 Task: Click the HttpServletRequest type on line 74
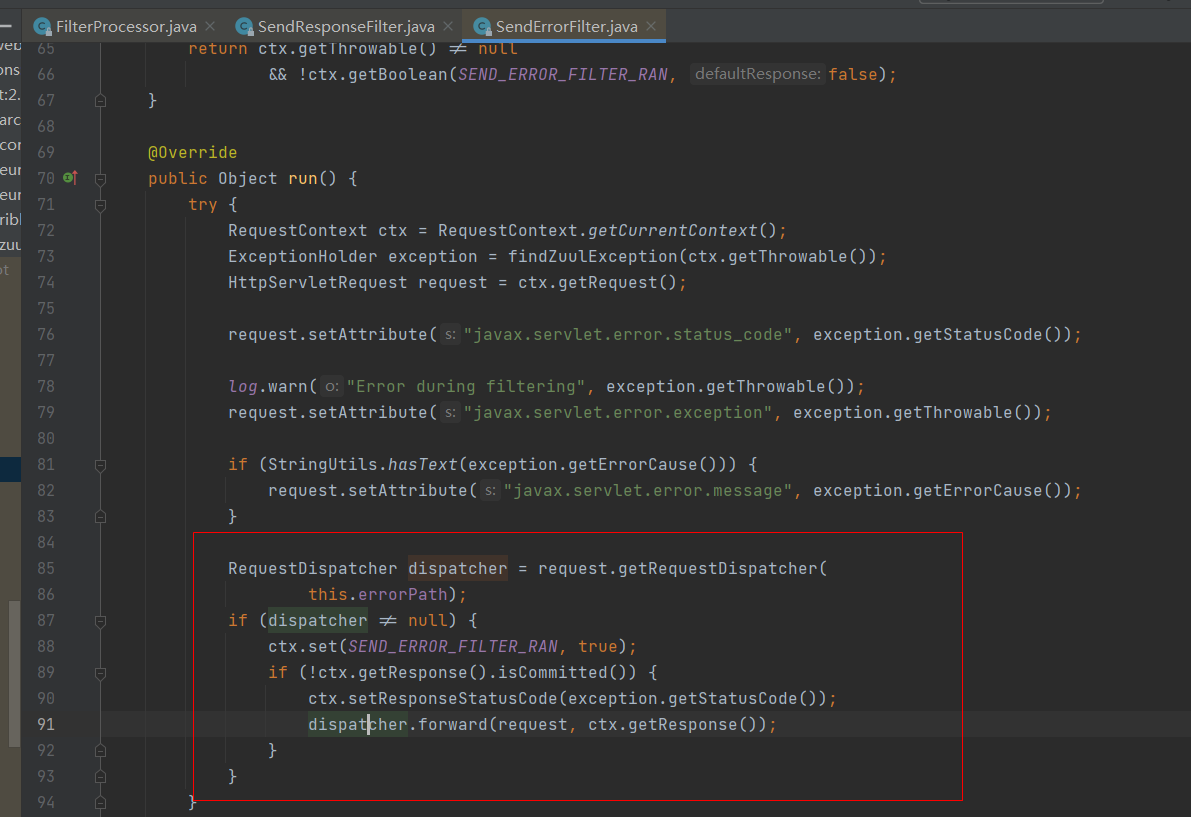(317, 282)
